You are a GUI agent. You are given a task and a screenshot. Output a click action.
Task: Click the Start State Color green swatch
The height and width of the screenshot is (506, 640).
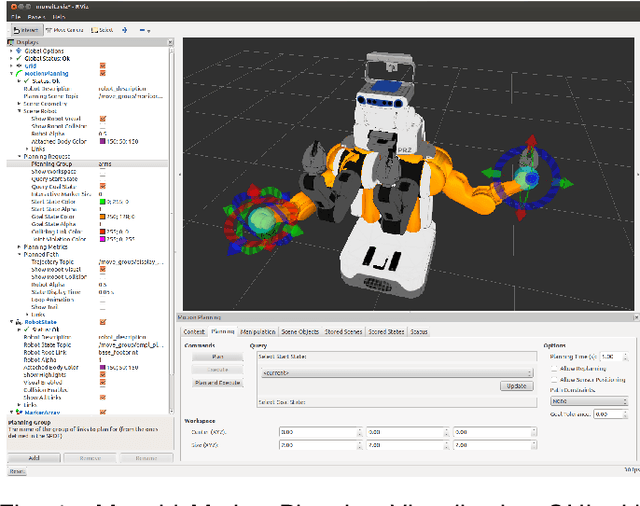coord(103,201)
